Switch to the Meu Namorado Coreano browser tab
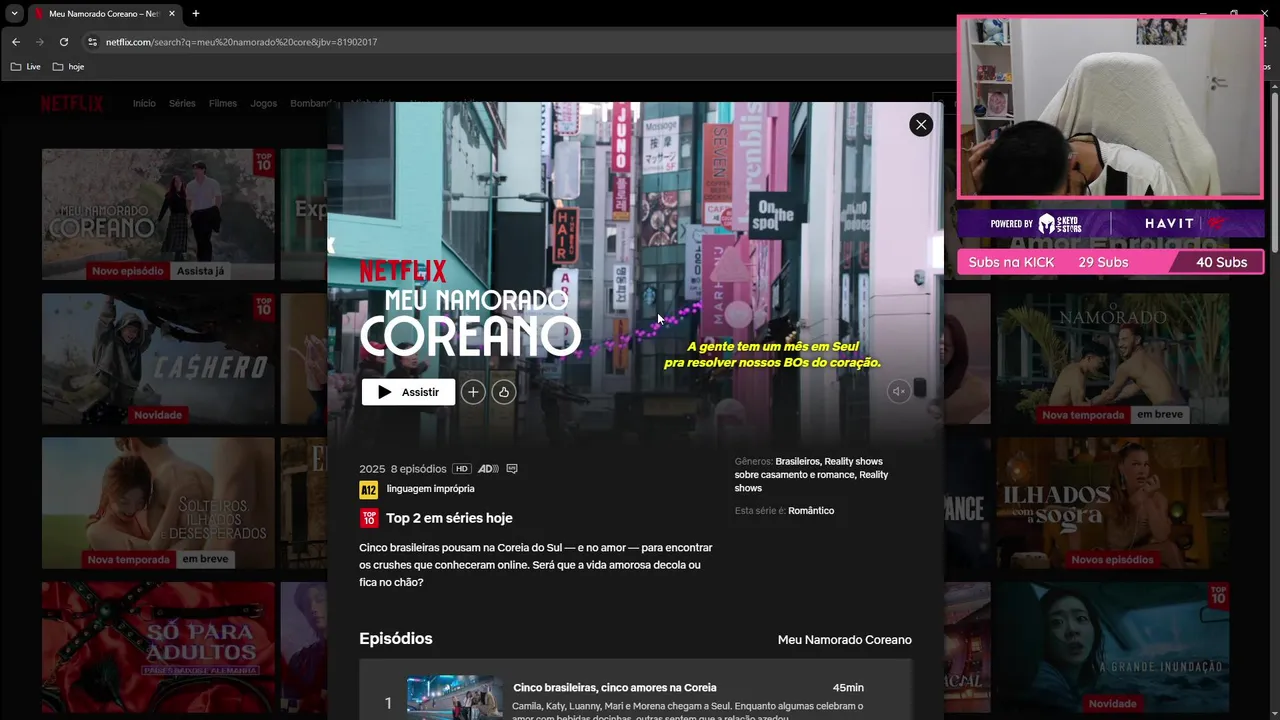The width and height of the screenshot is (1280, 720). (104, 14)
